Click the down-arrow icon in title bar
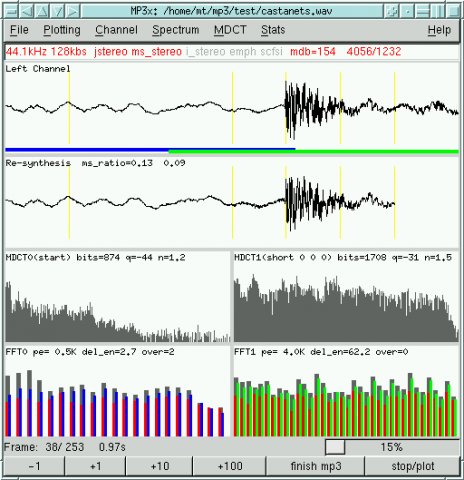Viewport: 464px width, 480px height. (57, 11)
